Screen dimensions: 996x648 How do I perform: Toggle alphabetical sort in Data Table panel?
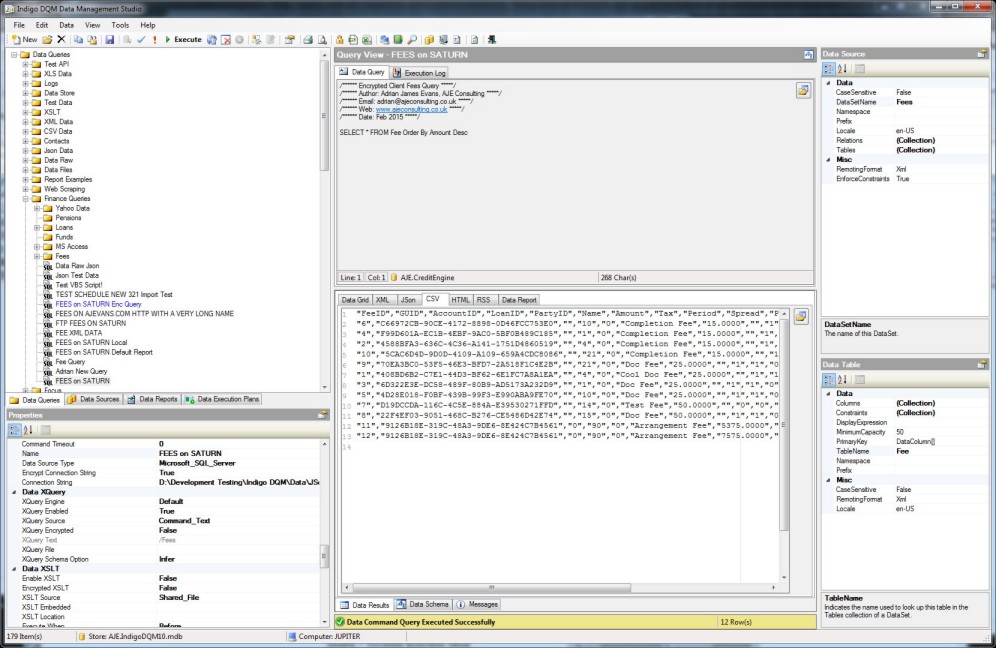coord(842,380)
